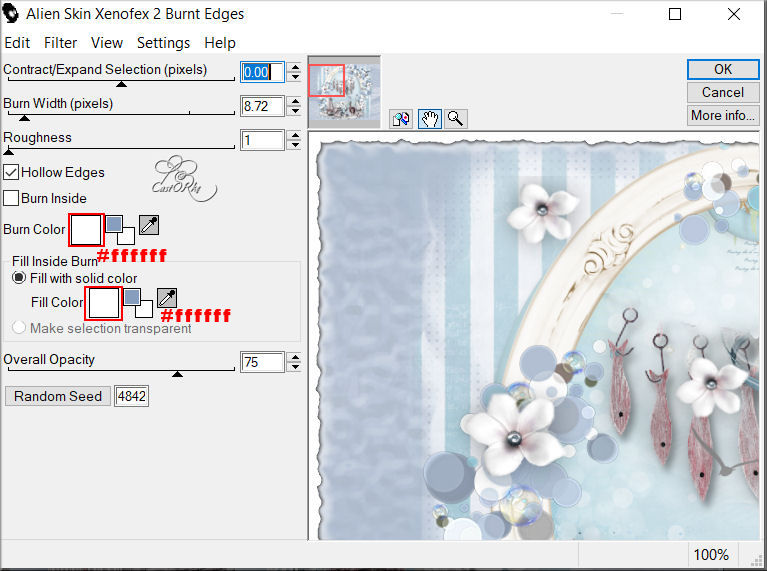Increase Overall Opacity value
Screen dimensions: 767x571
[x=294, y=357]
